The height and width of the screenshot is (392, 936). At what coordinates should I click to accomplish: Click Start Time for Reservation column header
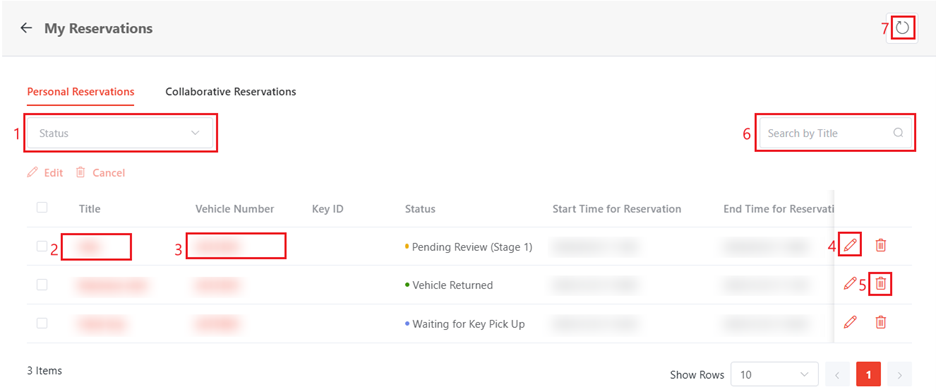point(617,209)
